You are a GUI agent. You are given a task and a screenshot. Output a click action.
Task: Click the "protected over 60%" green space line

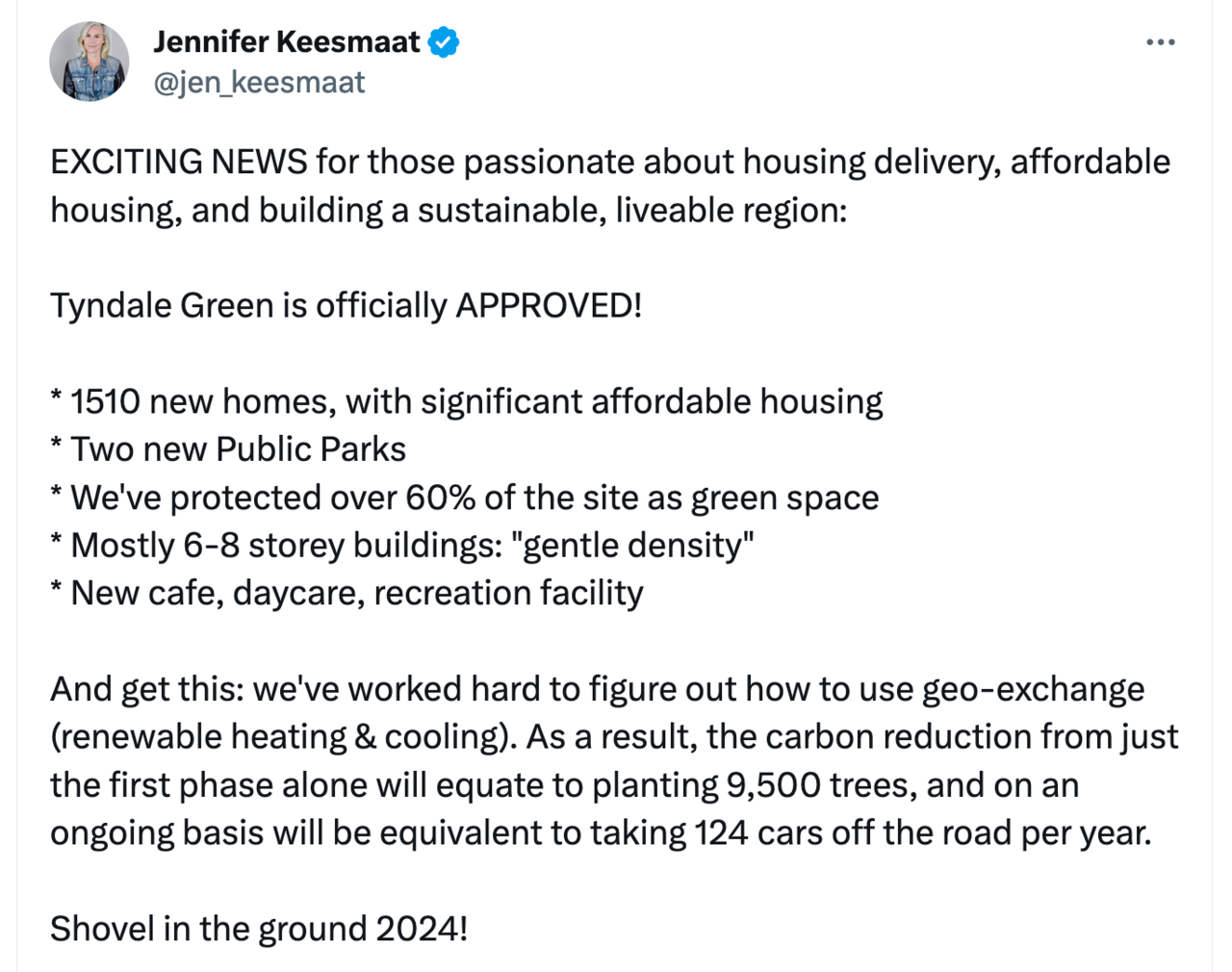point(475,498)
